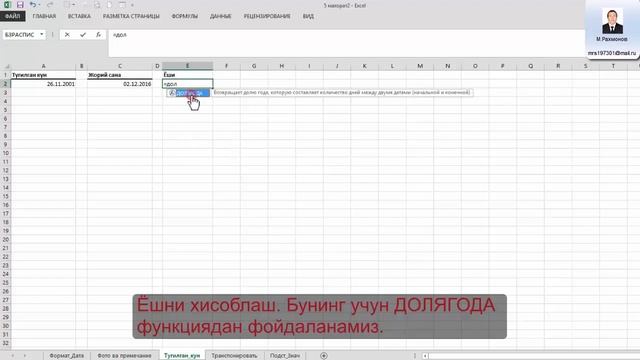This screenshot has height=360, width=640.
Task: Select column M header
Action: (420, 66)
